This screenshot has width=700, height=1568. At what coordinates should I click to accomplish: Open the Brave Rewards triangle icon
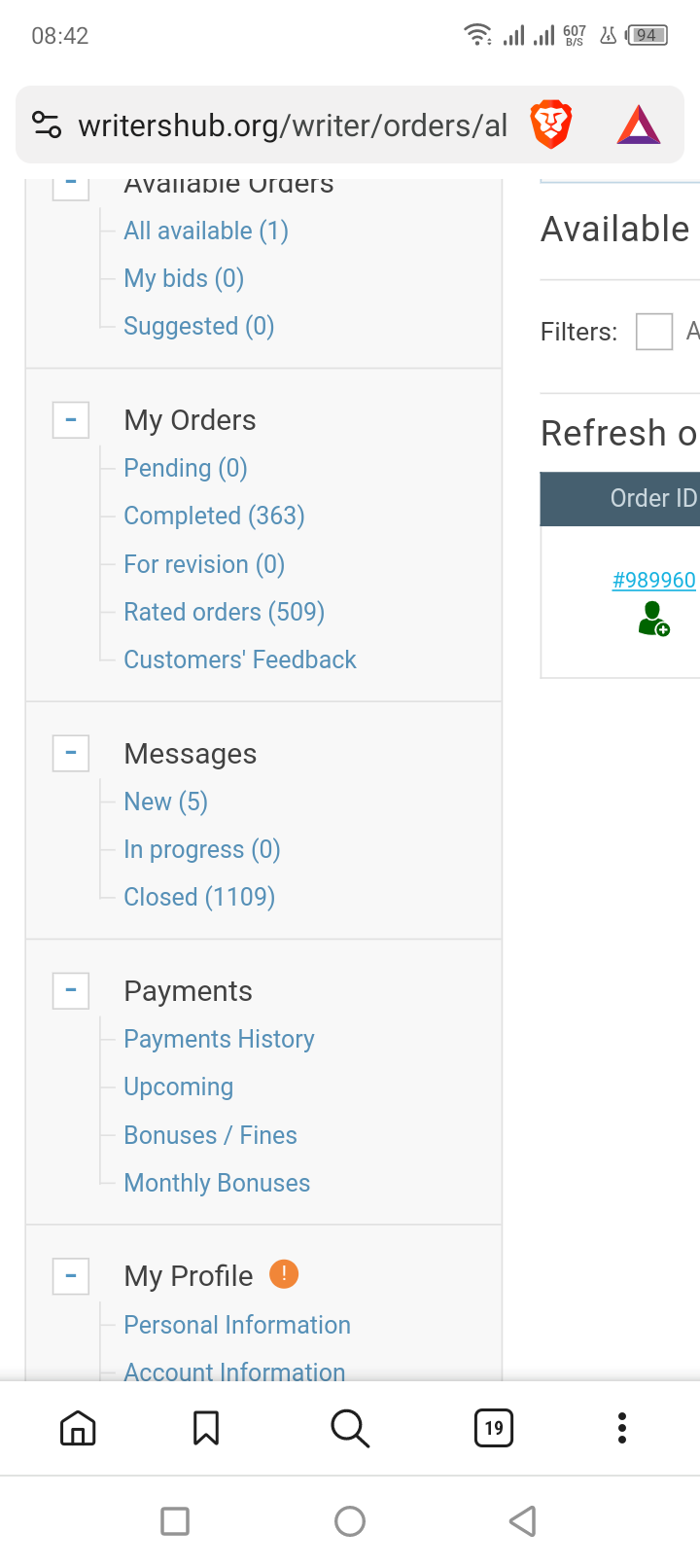pos(639,125)
